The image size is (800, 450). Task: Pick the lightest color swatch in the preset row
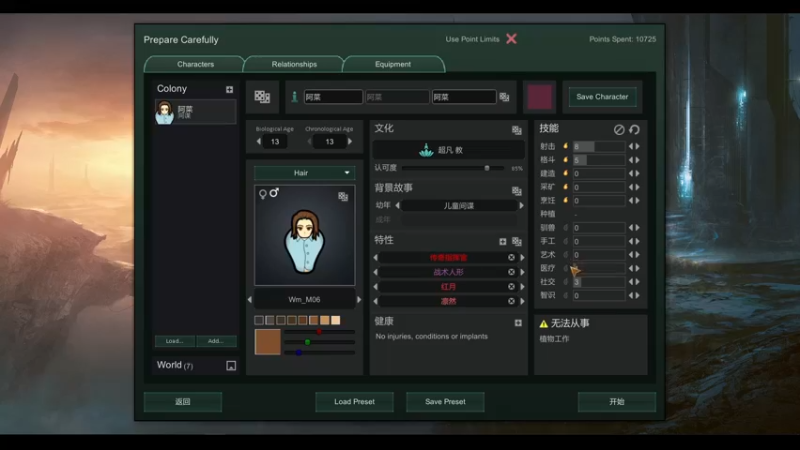pos(336,320)
